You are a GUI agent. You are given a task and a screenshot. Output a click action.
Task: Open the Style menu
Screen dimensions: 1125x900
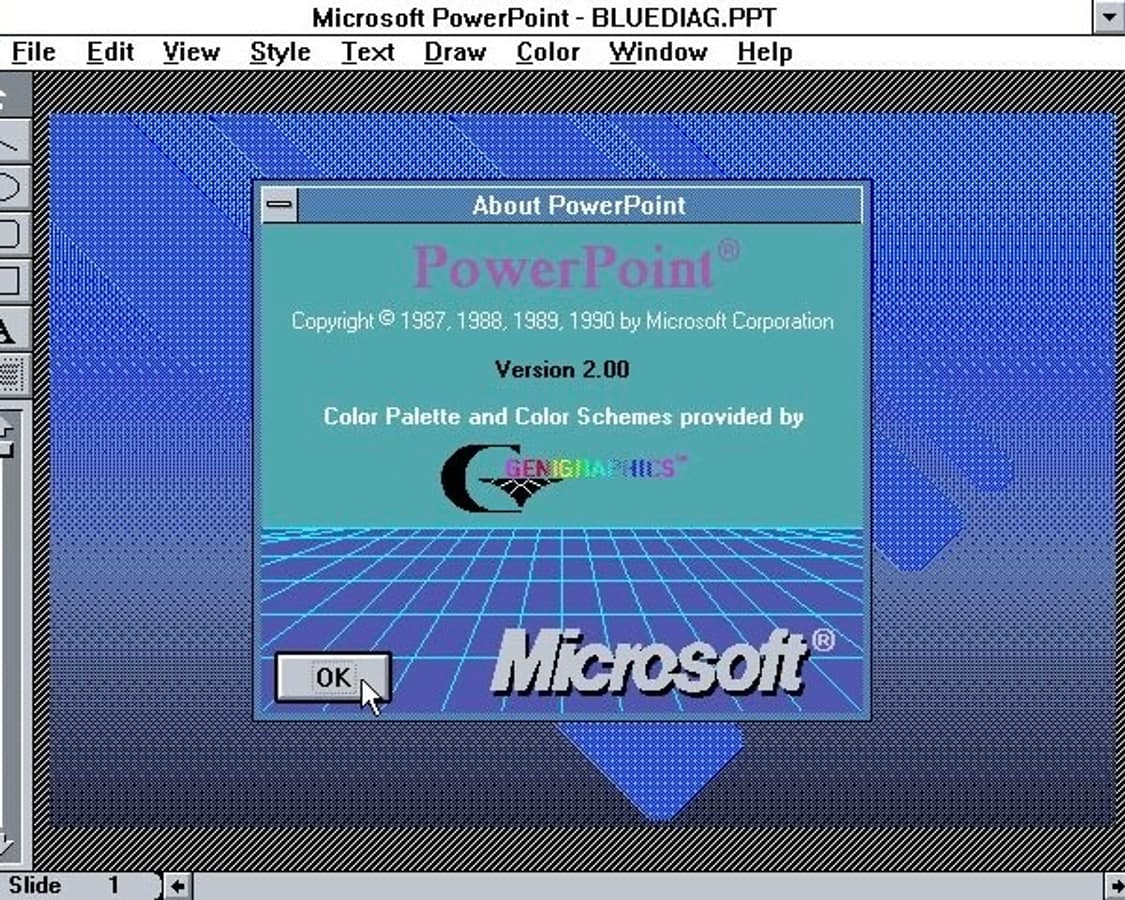(x=279, y=51)
